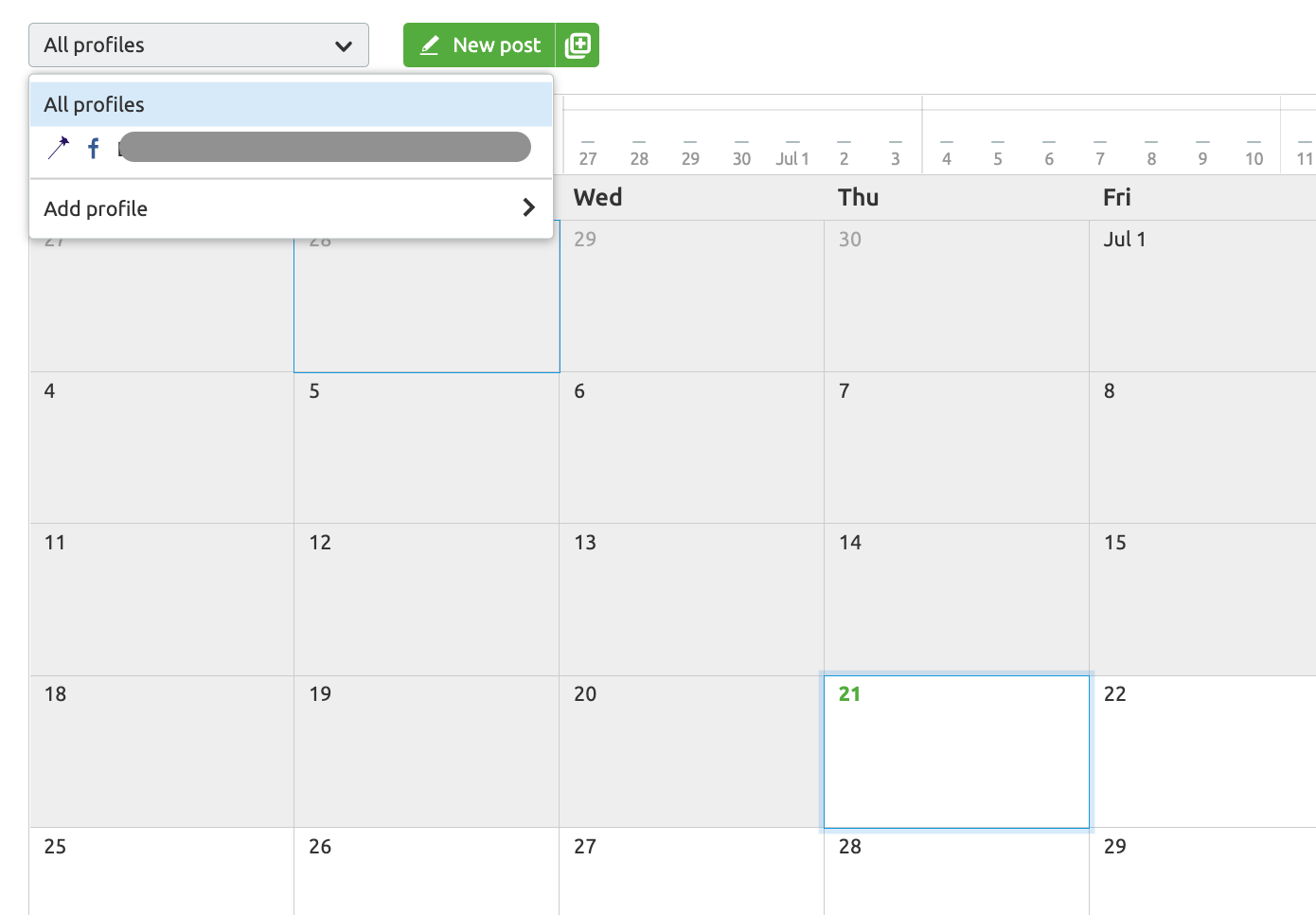Select the calendar cell for the 8th
Viewport: 1316px width, 915px height.
(x=1201, y=447)
